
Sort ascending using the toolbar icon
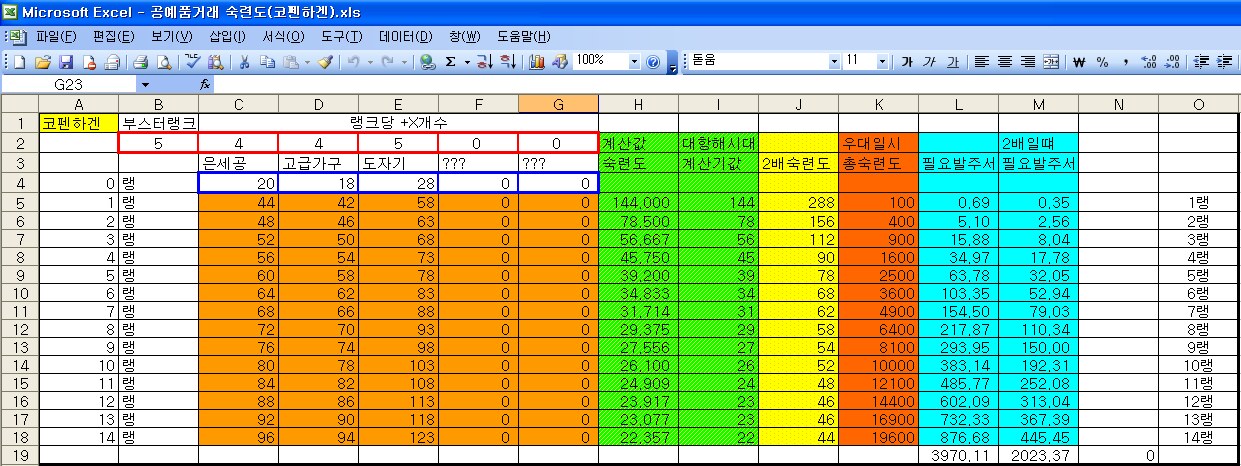click(484, 62)
